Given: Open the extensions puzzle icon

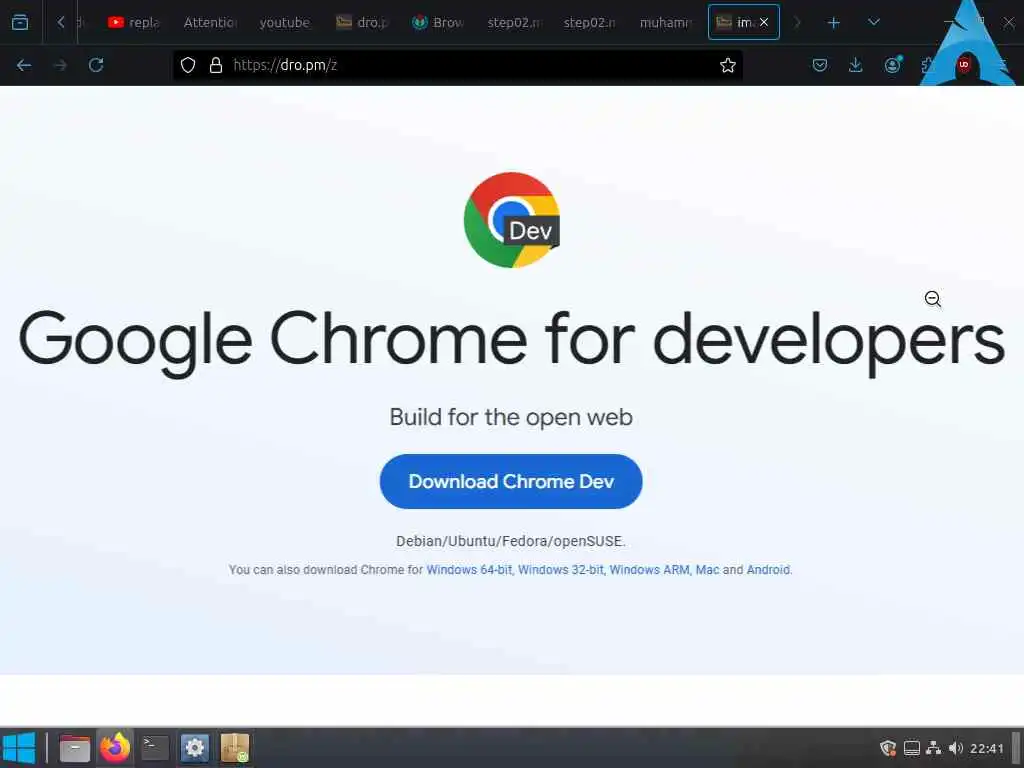Looking at the screenshot, I should click(x=927, y=65).
